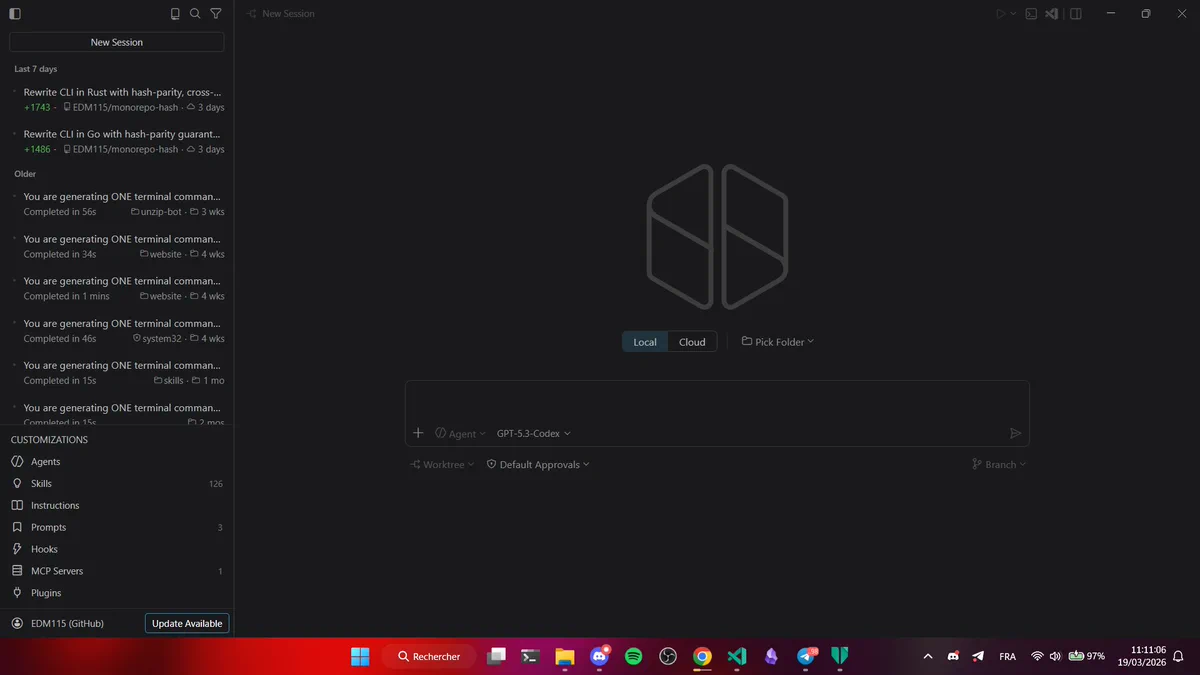Open the Worktree dropdown
This screenshot has width=1200, height=675.
click(443, 464)
